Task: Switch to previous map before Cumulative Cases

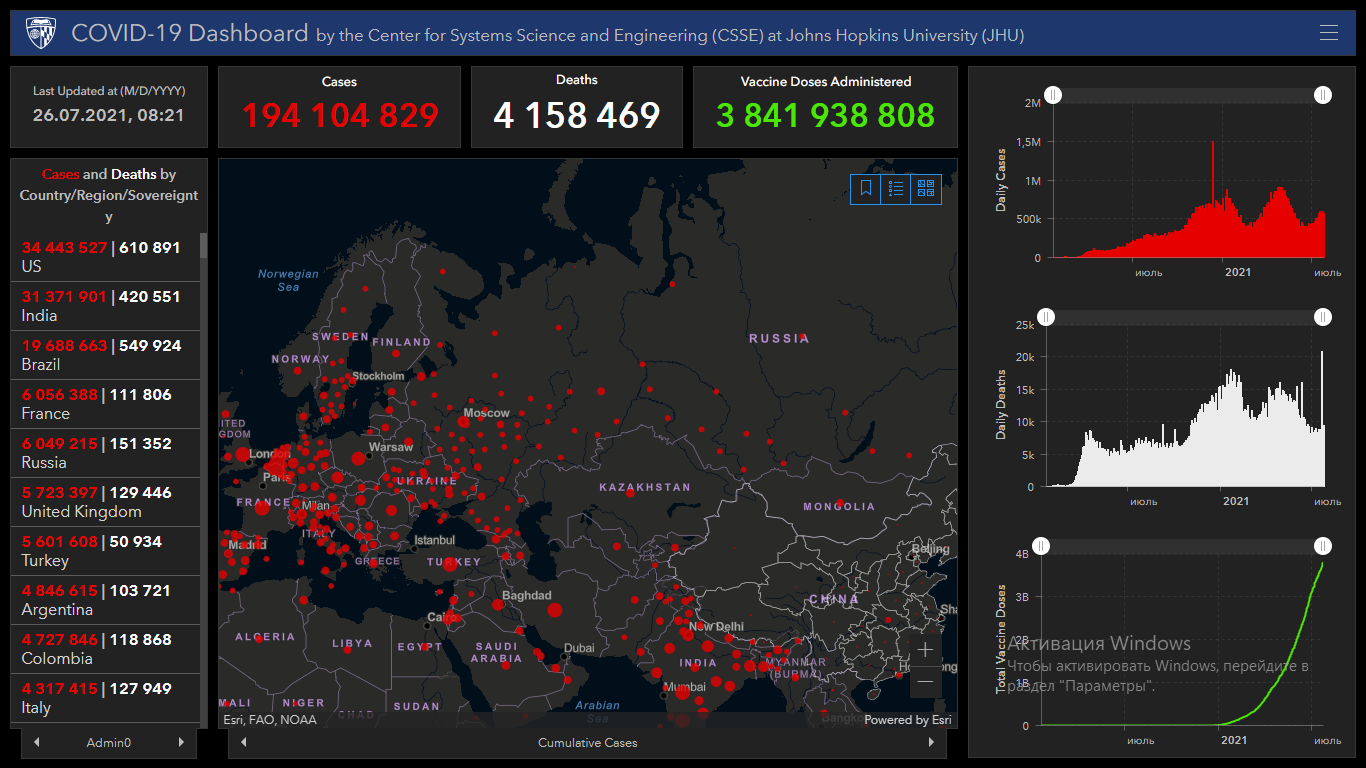Action: click(244, 743)
